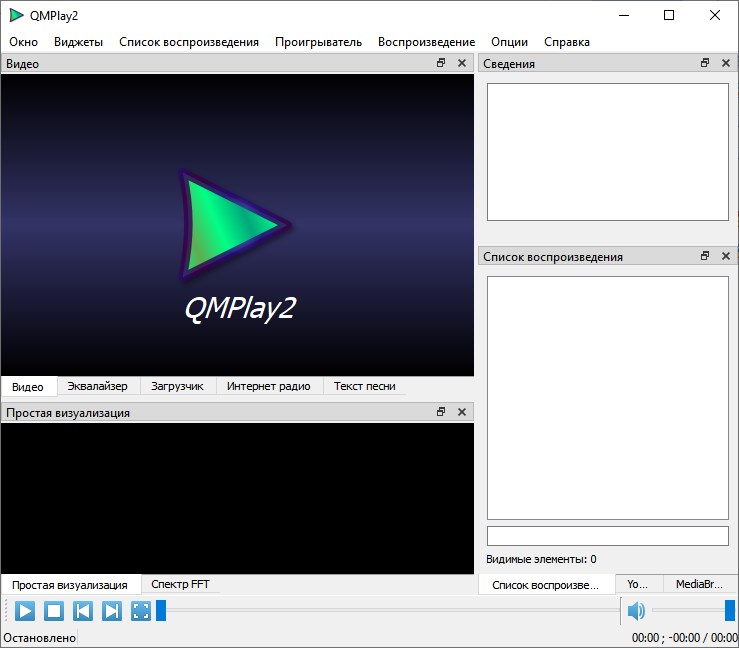This screenshot has height=648, width=739.
Task: Click inside the Сведения info box
Action: point(608,152)
